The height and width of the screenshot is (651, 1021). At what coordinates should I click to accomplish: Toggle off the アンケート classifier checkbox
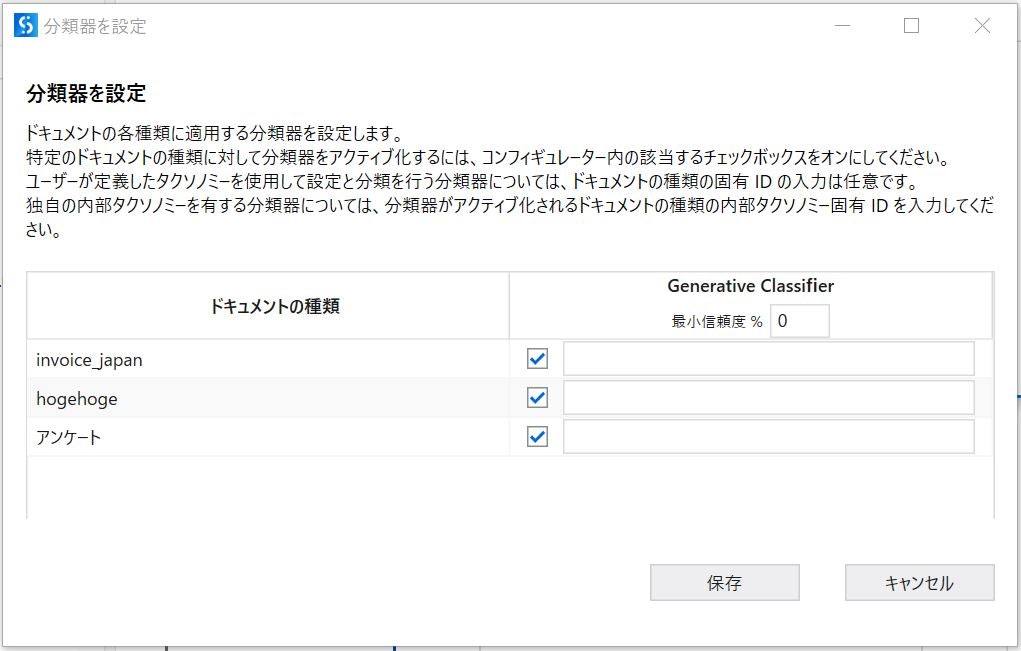pyautogui.click(x=536, y=436)
